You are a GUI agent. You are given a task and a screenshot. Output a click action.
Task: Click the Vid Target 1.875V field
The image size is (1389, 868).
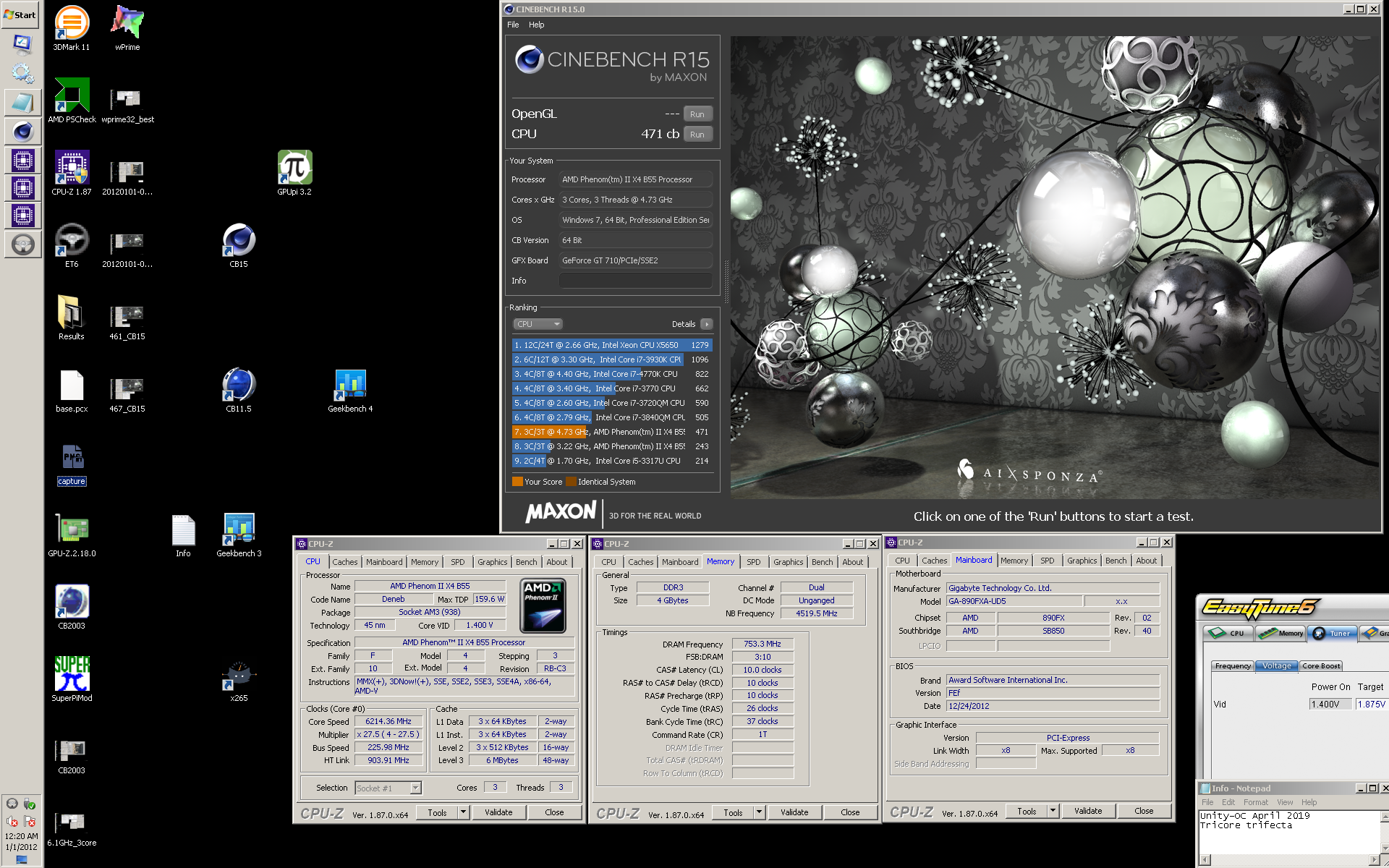(1371, 704)
